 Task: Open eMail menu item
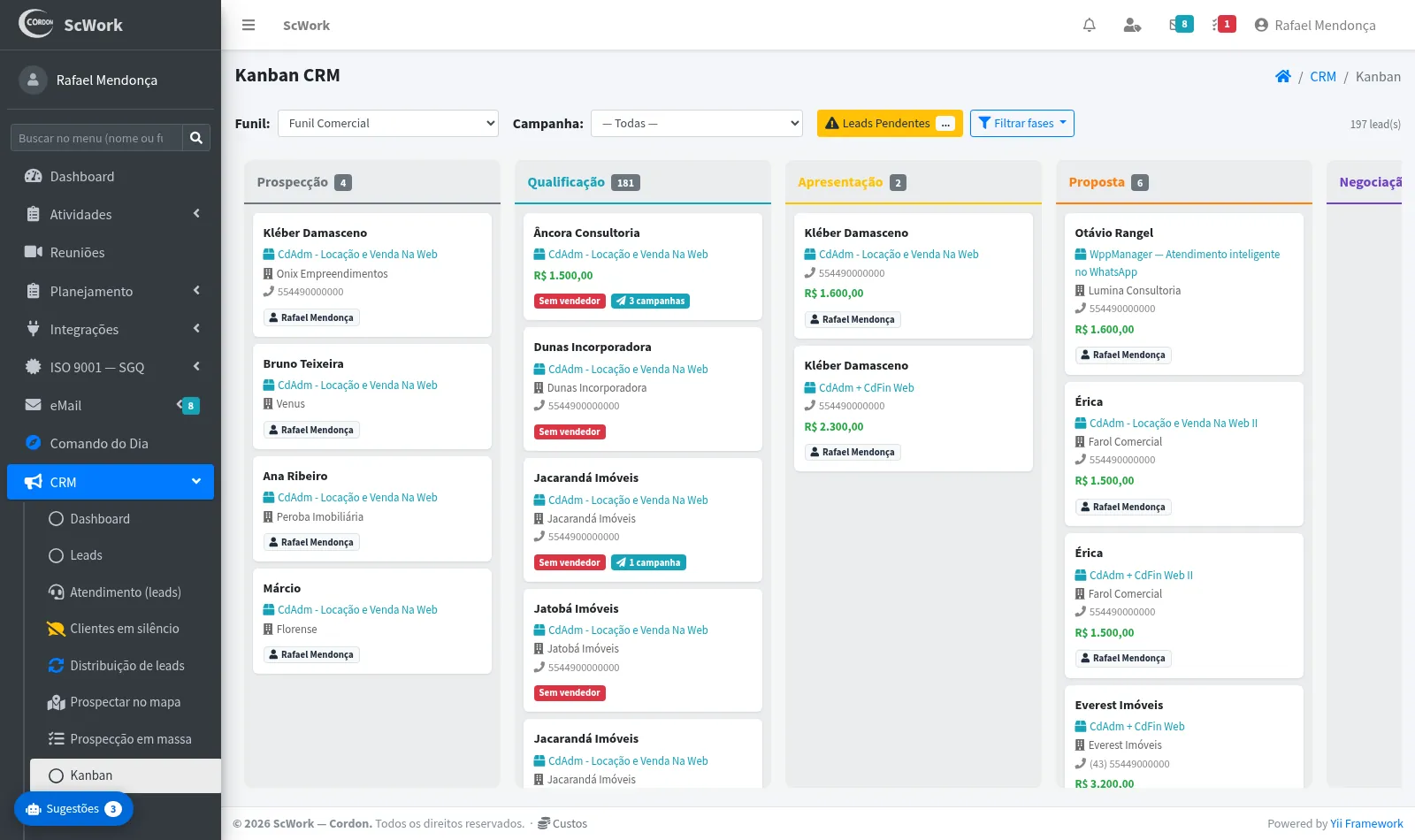click(111, 405)
